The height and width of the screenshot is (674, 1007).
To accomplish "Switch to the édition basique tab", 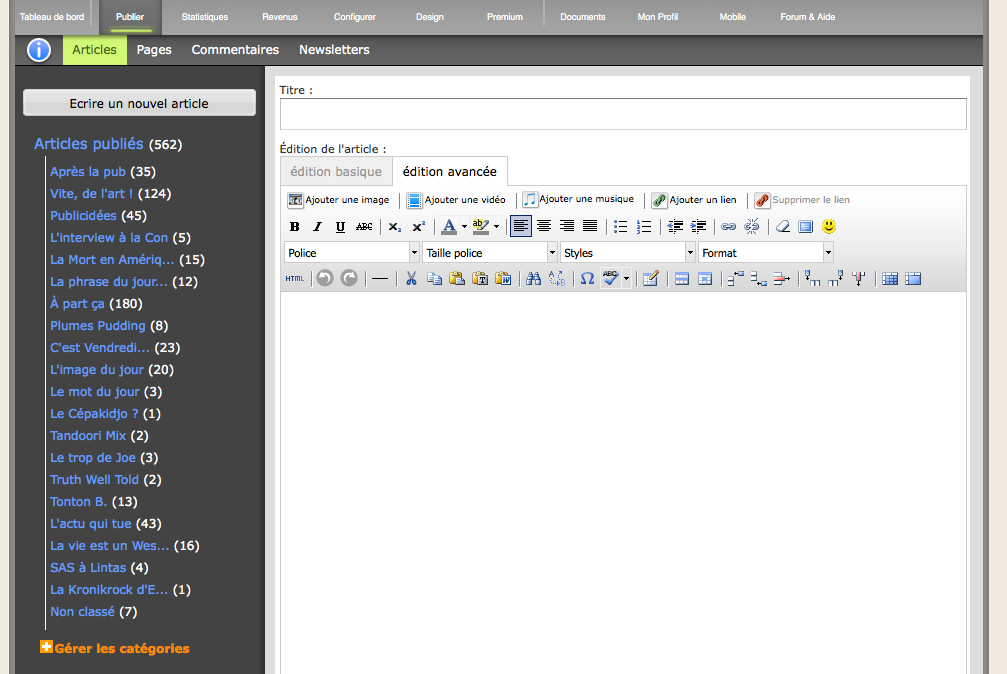I will coord(336,172).
